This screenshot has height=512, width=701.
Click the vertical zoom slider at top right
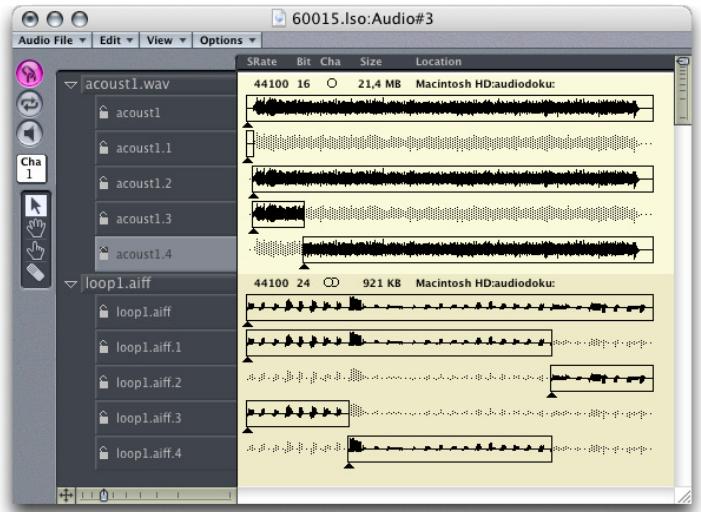tap(683, 89)
